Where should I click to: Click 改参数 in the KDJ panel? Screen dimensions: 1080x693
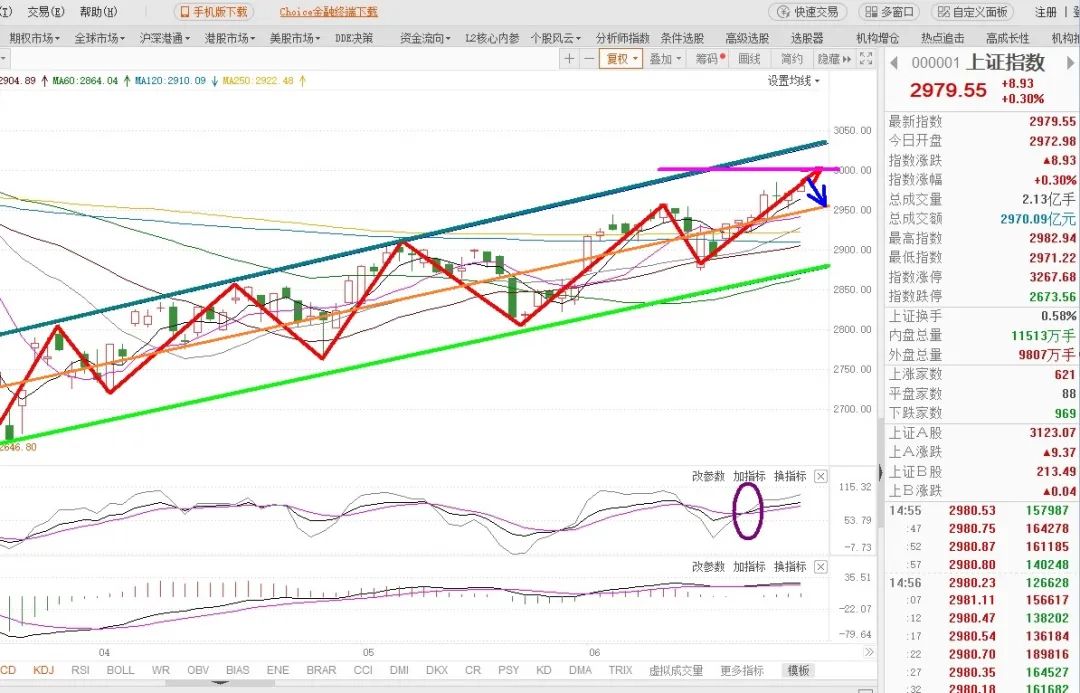pos(708,476)
